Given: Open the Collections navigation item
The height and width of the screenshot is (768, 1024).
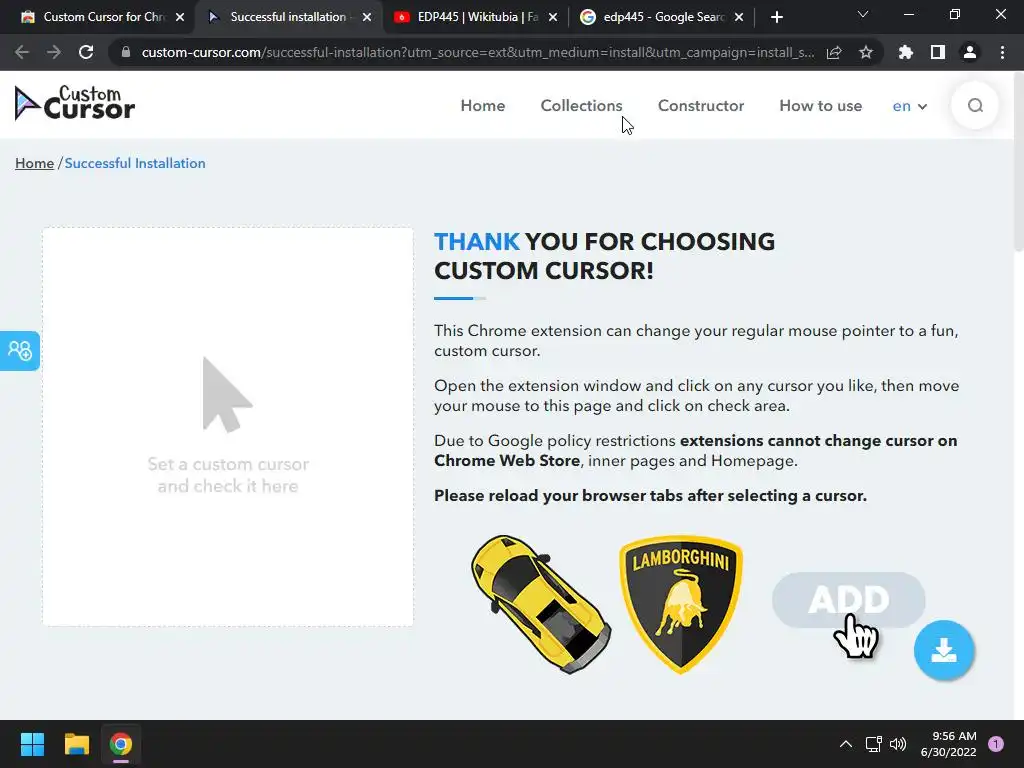Looking at the screenshot, I should 581,106.
